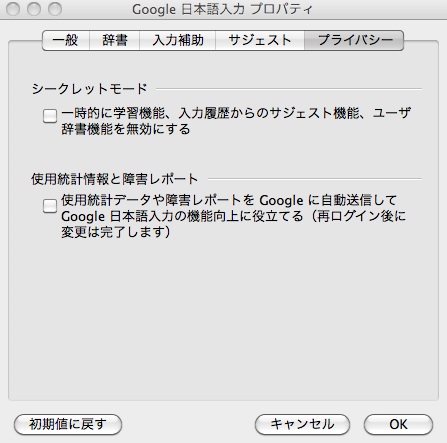Click the Google 日本語入力 プロパティ title text
This screenshot has height=443, width=447.
click(222, 9)
